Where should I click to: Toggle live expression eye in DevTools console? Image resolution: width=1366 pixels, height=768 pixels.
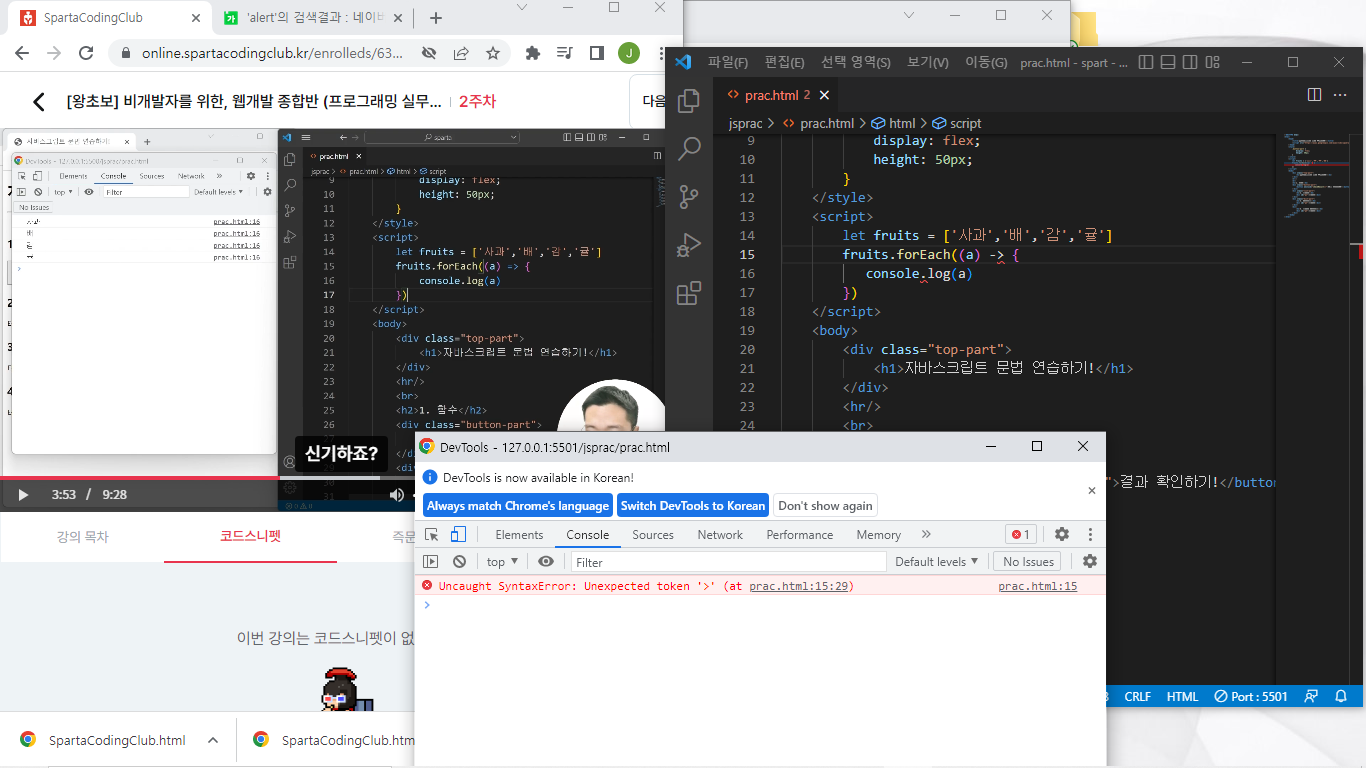(x=545, y=562)
